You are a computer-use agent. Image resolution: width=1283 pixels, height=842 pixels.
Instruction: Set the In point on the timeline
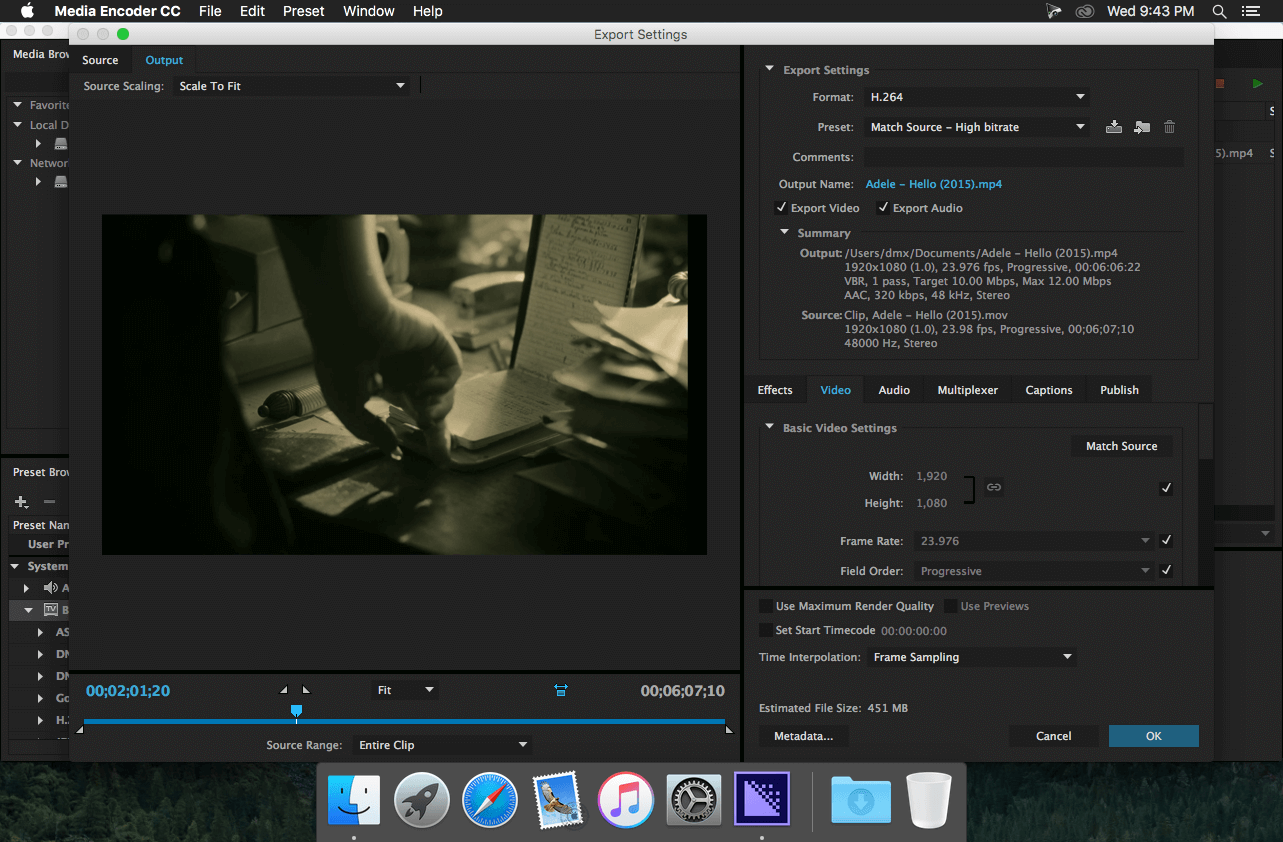pos(283,689)
